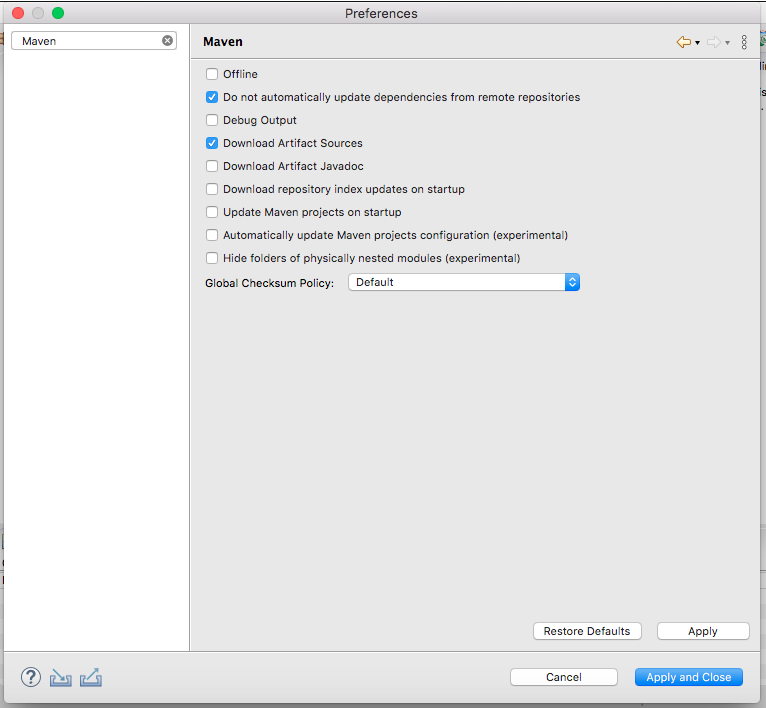
Task: Uncheck do not automatically update dependencies
Action: 212,97
